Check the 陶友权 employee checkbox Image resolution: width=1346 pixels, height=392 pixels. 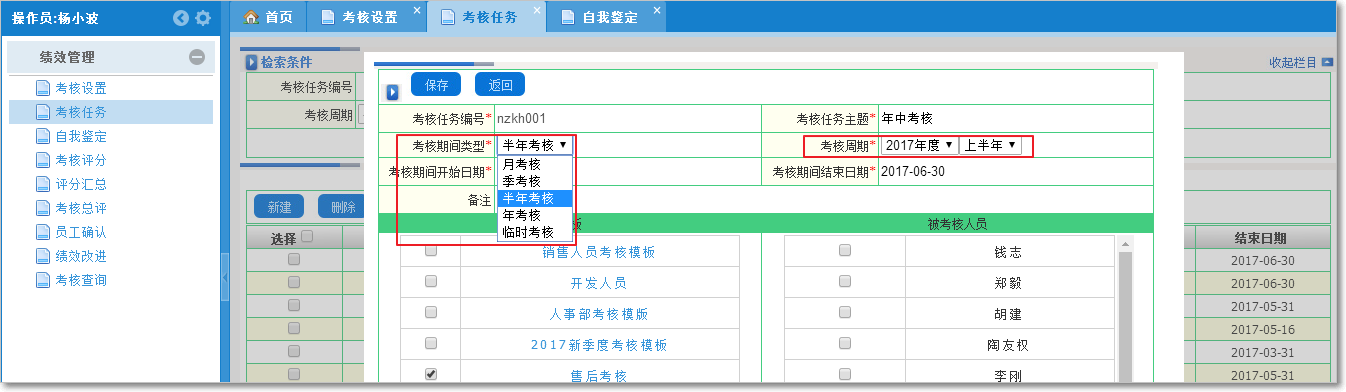[x=845, y=344]
